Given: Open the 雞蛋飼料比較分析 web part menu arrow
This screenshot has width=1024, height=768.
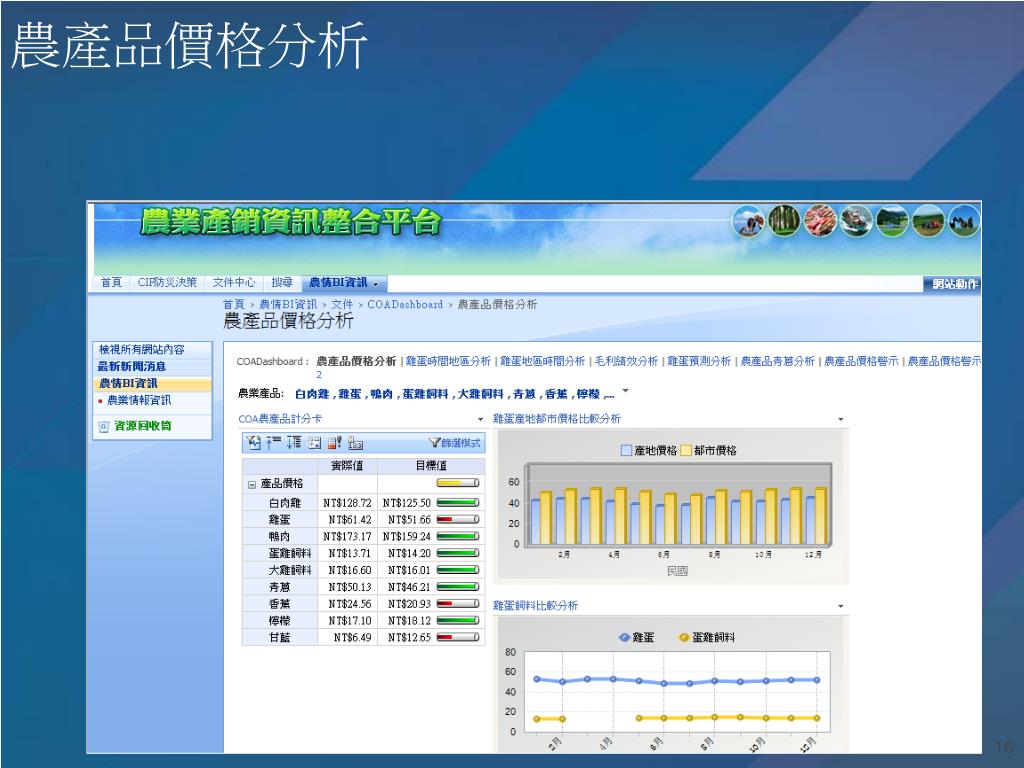Looking at the screenshot, I should coord(840,606).
